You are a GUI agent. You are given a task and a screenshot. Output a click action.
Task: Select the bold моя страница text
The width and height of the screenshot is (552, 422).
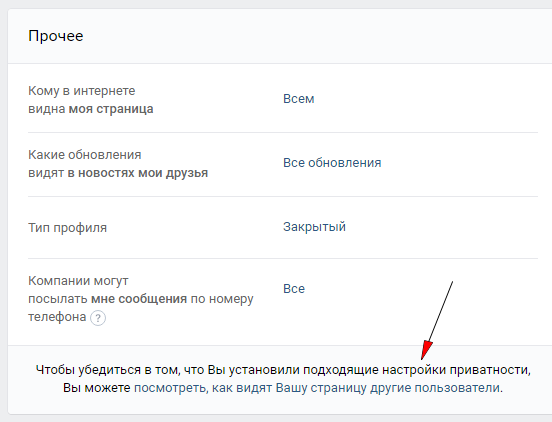[111, 109]
